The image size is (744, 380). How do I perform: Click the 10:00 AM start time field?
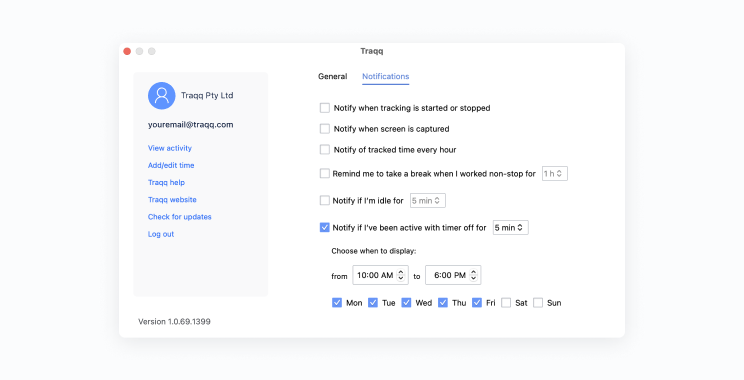380,275
